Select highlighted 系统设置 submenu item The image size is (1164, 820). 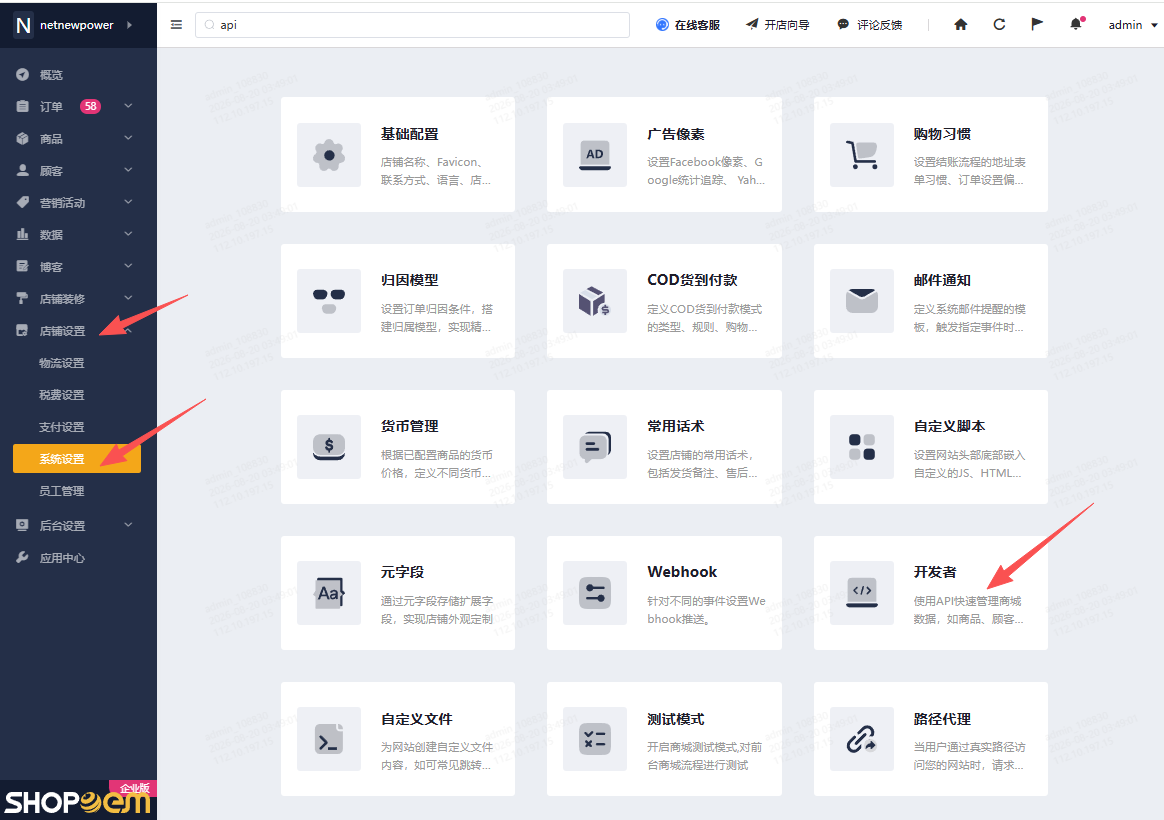pyautogui.click(x=77, y=459)
